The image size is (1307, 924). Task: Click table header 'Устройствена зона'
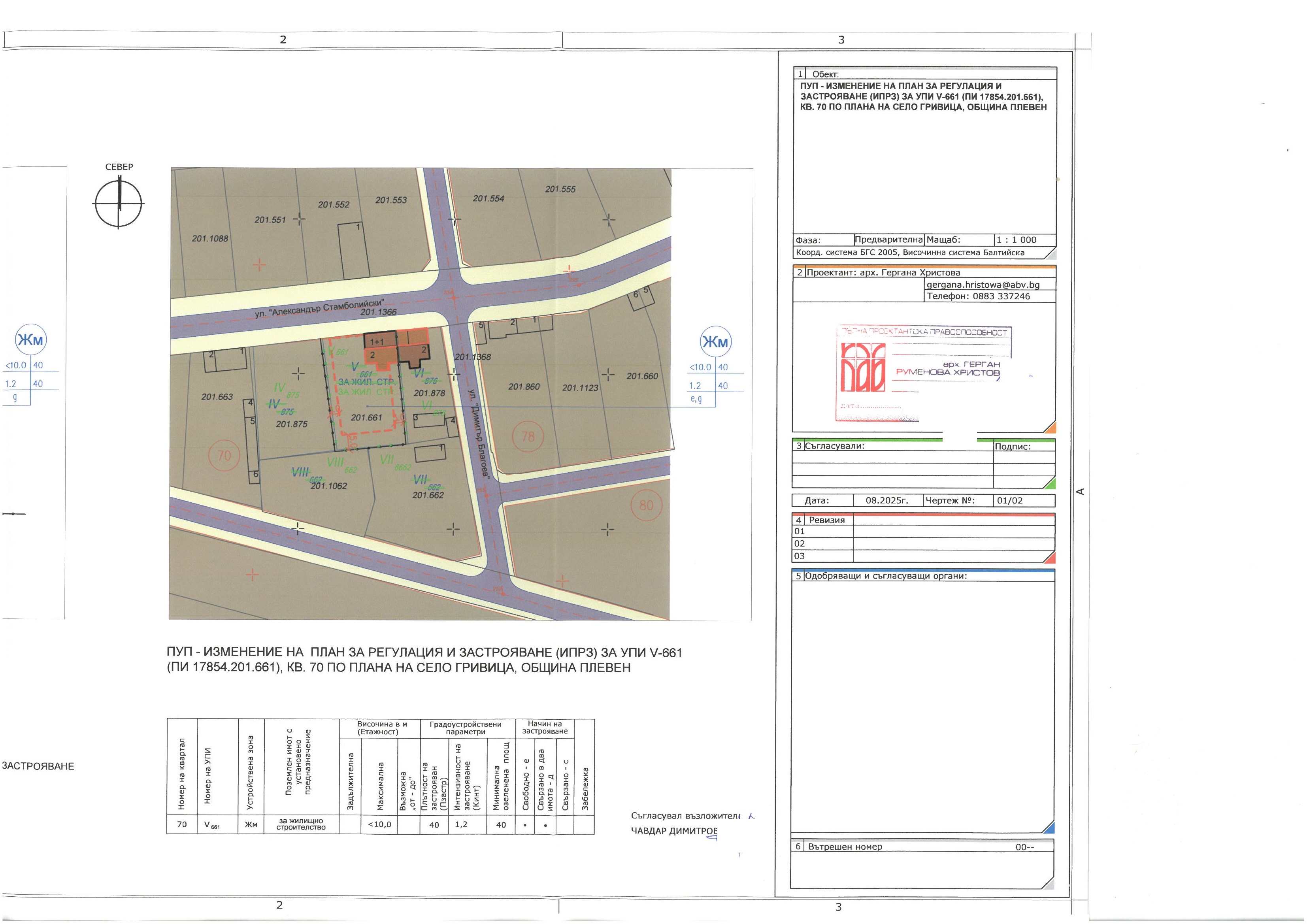(x=251, y=773)
